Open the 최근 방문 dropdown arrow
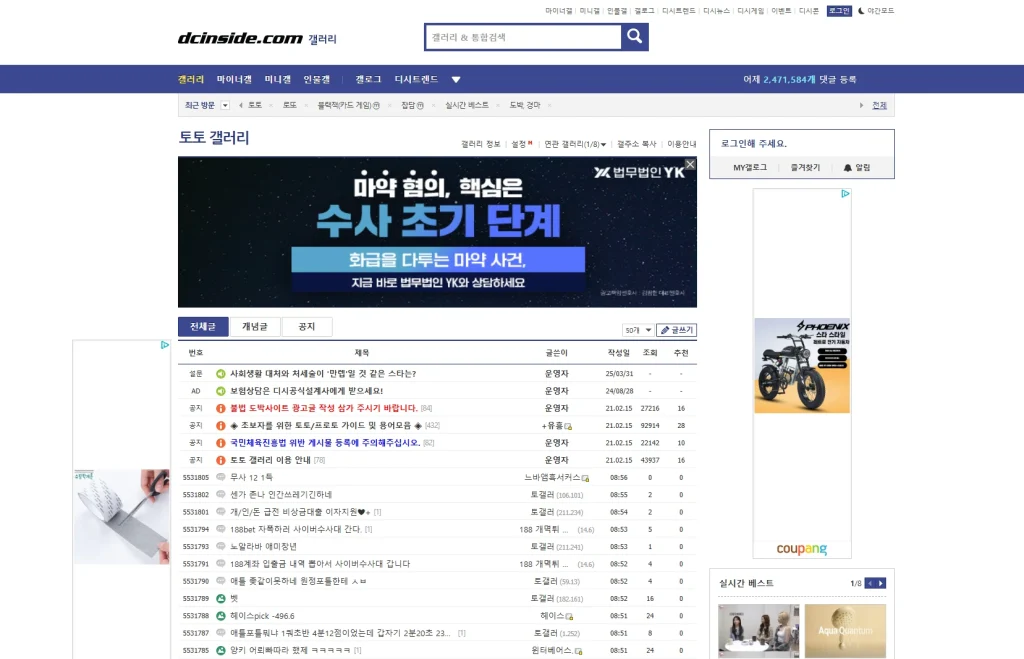 pyautogui.click(x=226, y=105)
